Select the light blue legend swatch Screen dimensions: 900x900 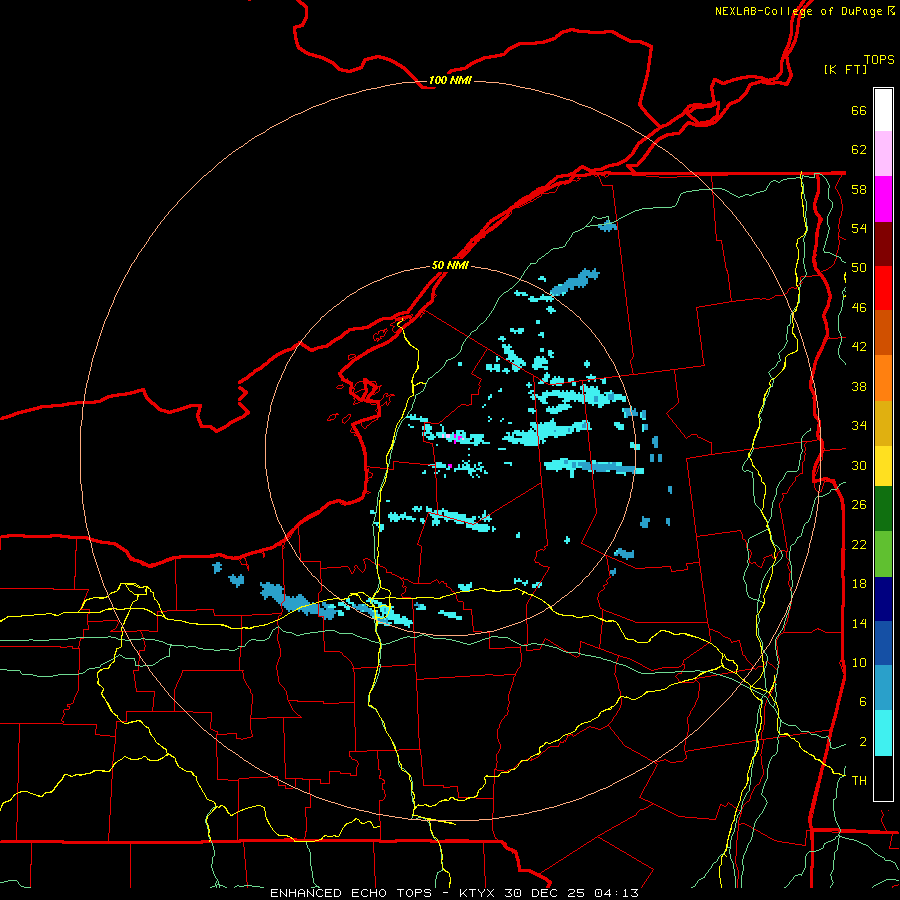coord(883,688)
